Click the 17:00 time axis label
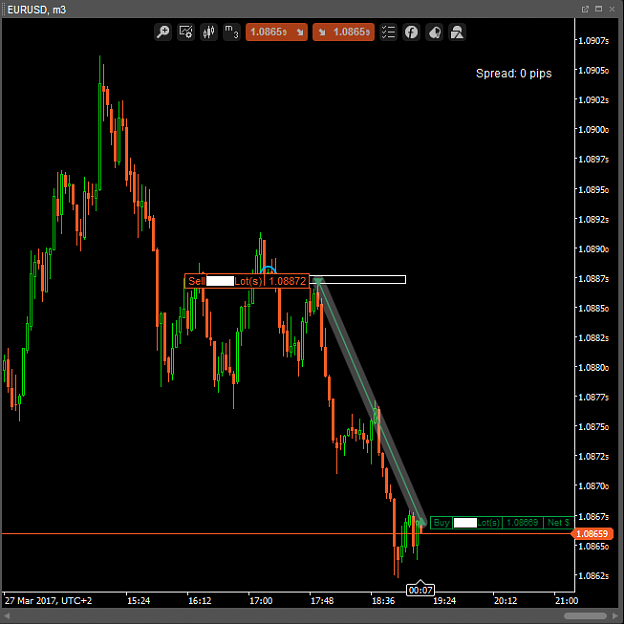The width and height of the screenshot is (625, 625). (261, 601)
